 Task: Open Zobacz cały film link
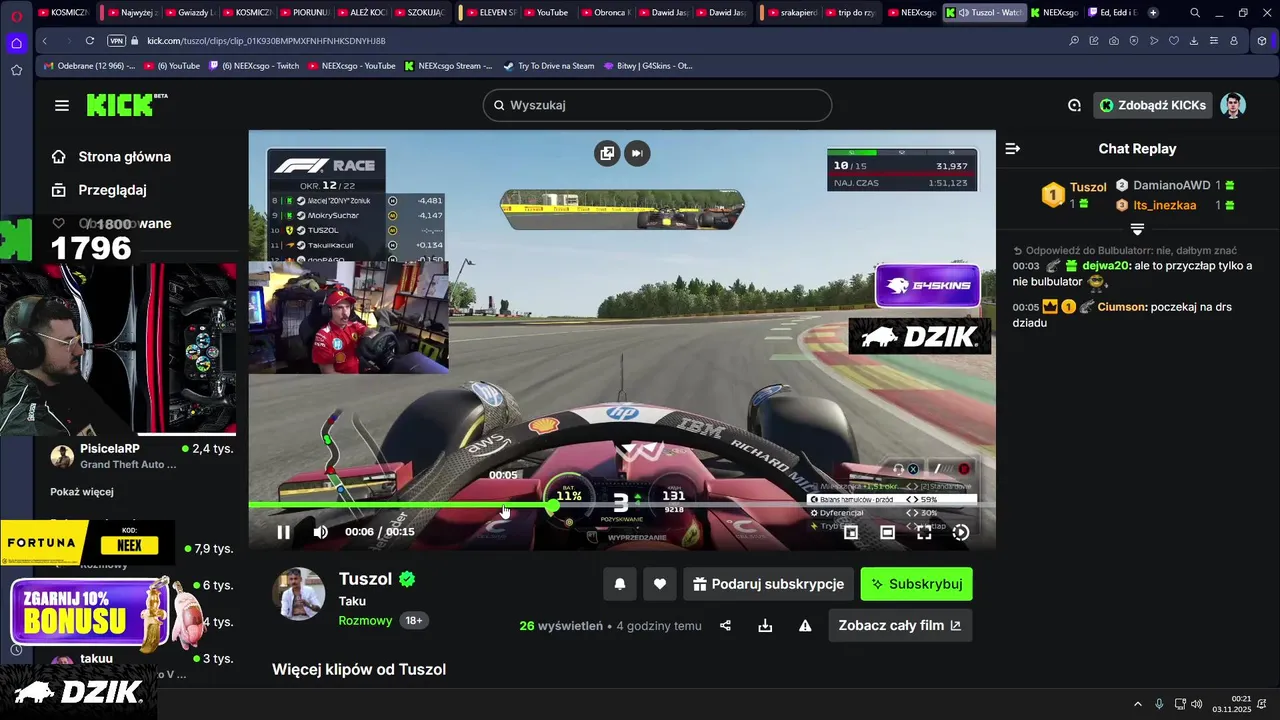coord(900,625)
